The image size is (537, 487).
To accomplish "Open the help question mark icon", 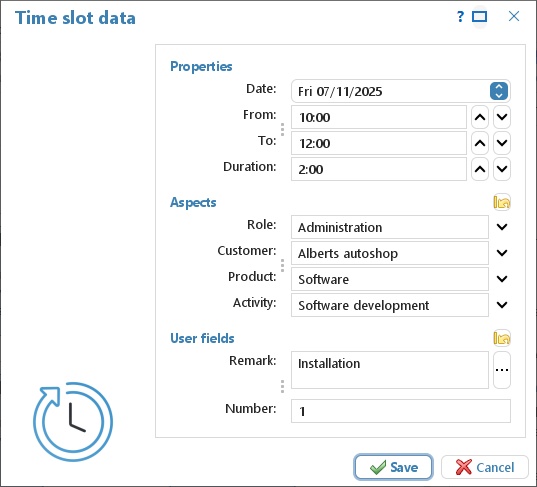I will click(461, 16).
